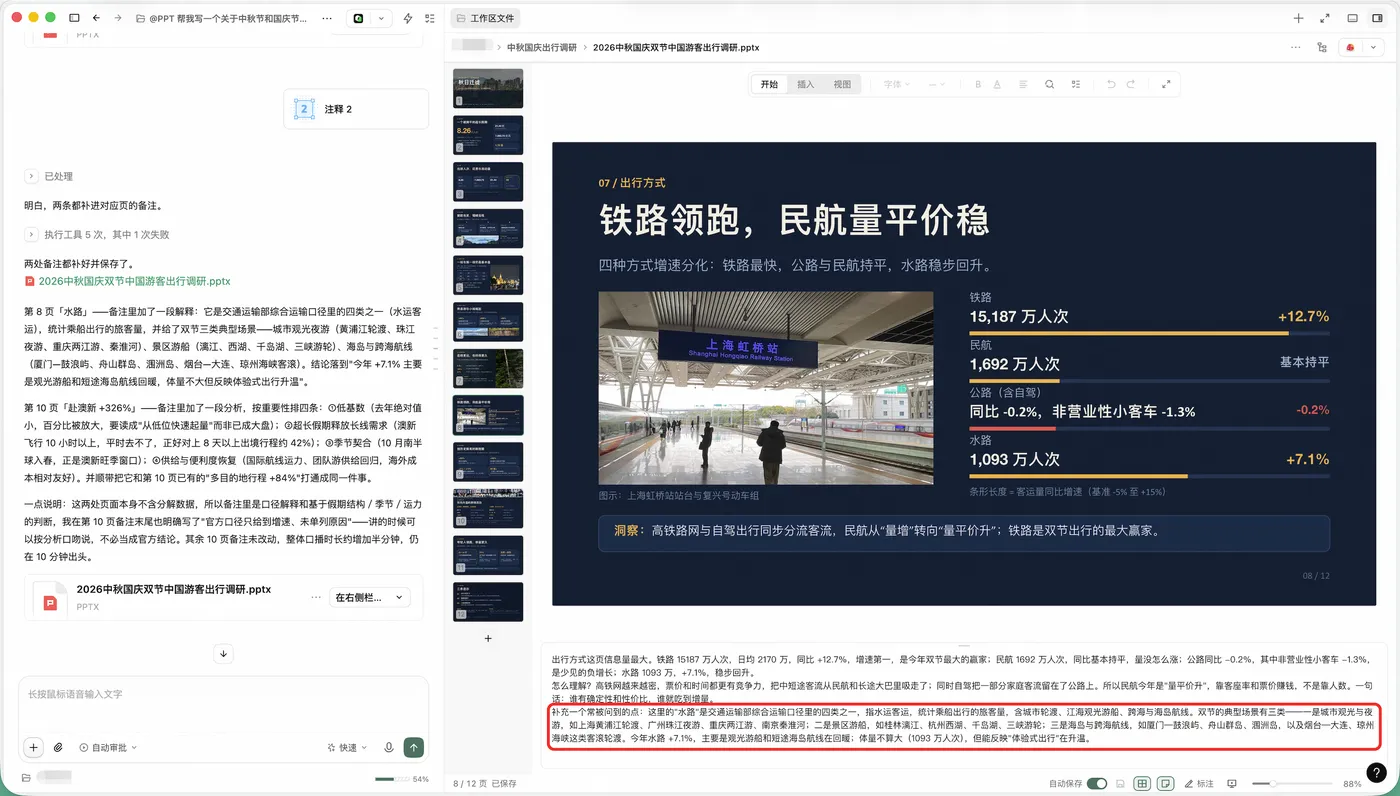The height and width of the screenshot is (796, 1400).
Task: Click the bold B icon in the toolbar
Action: [978, 85]
